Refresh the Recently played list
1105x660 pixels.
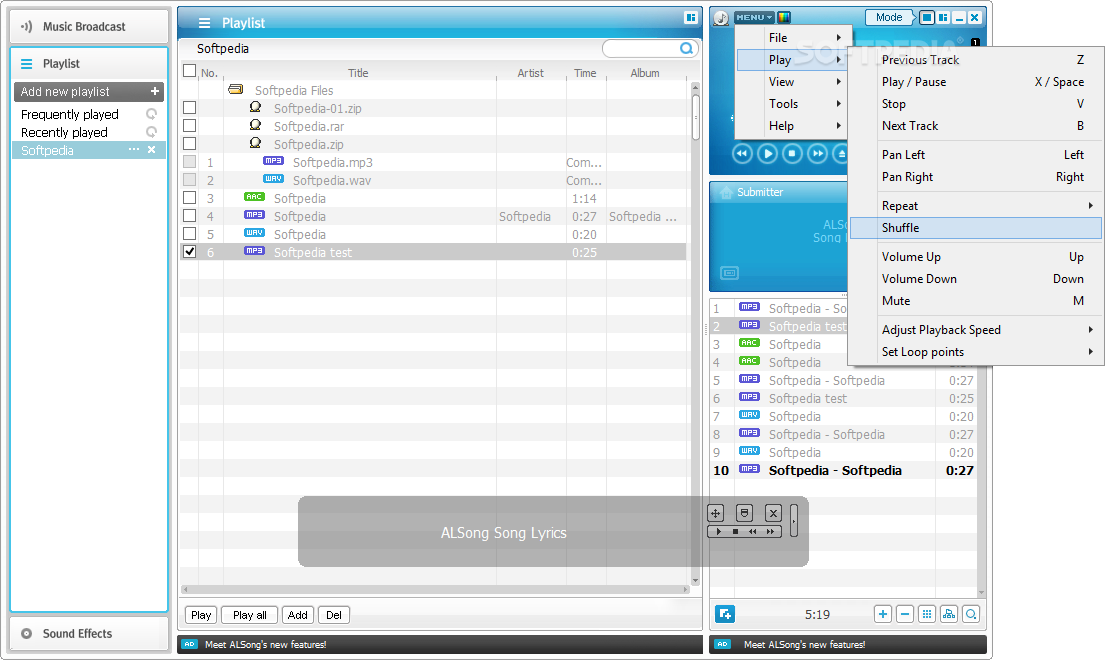pos(152,132)
